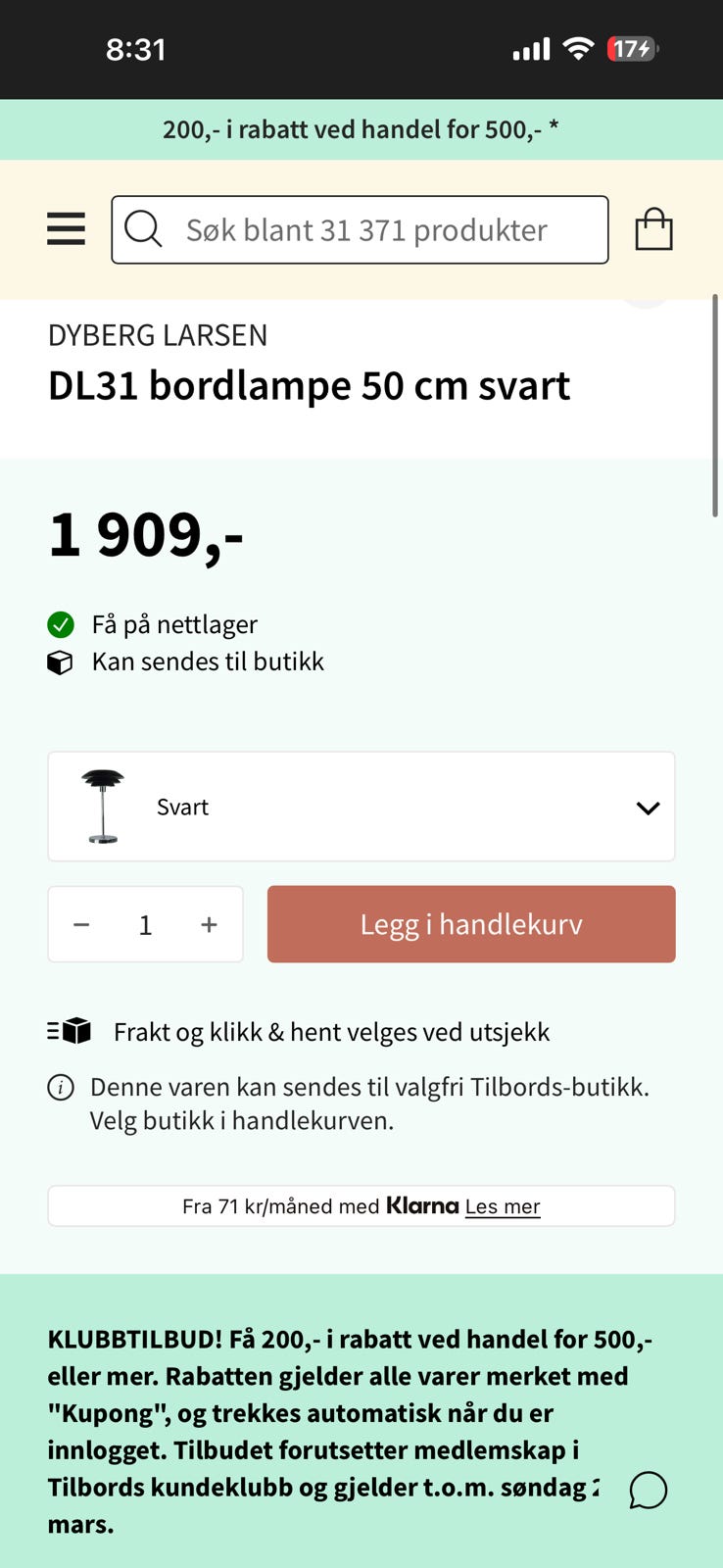Tap the info icon beside Tilbords-butikk note
The height and width of the screenshot is (1568, 723).
point(61,1088)
